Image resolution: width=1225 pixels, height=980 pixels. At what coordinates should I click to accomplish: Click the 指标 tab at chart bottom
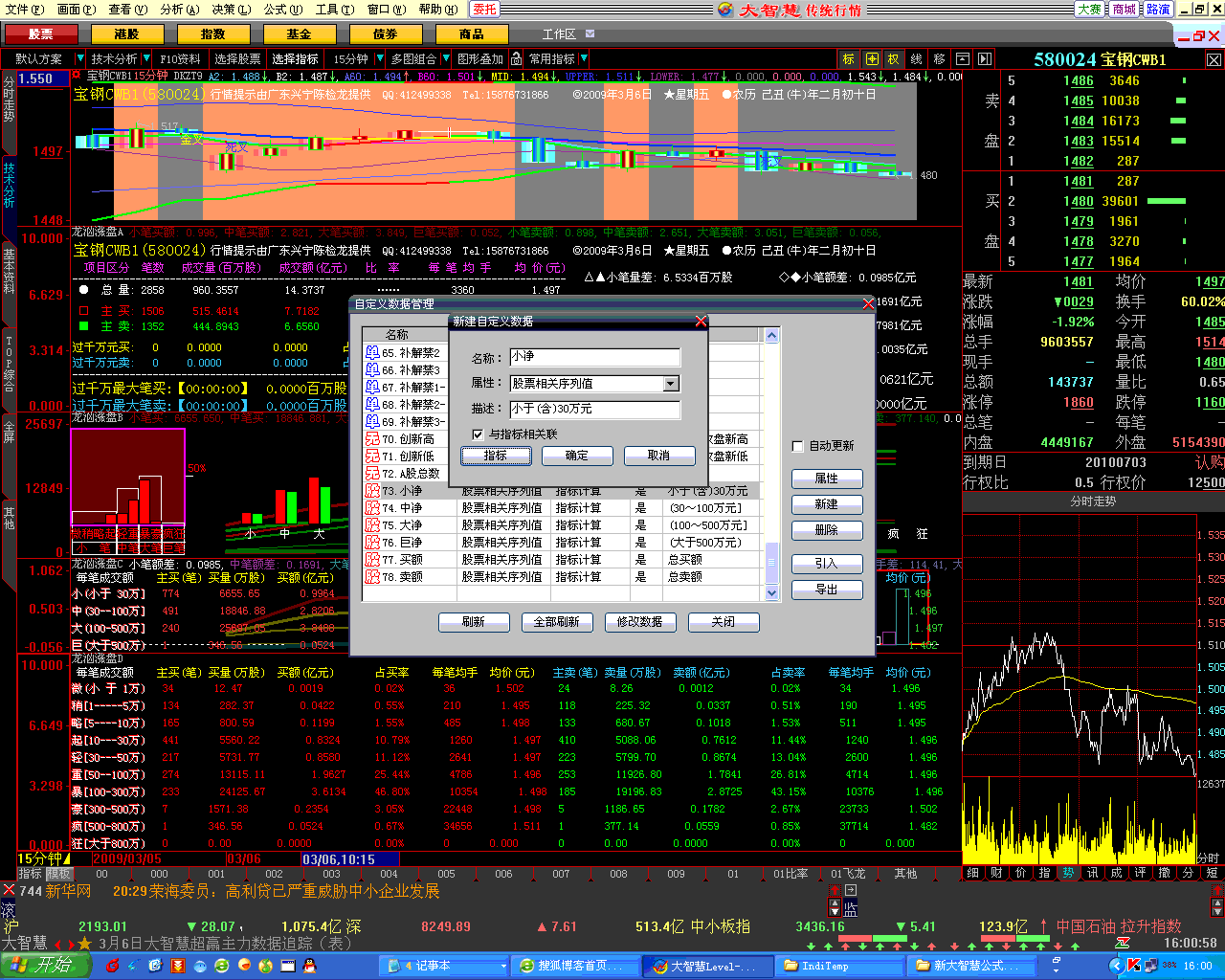click(30, 874)
